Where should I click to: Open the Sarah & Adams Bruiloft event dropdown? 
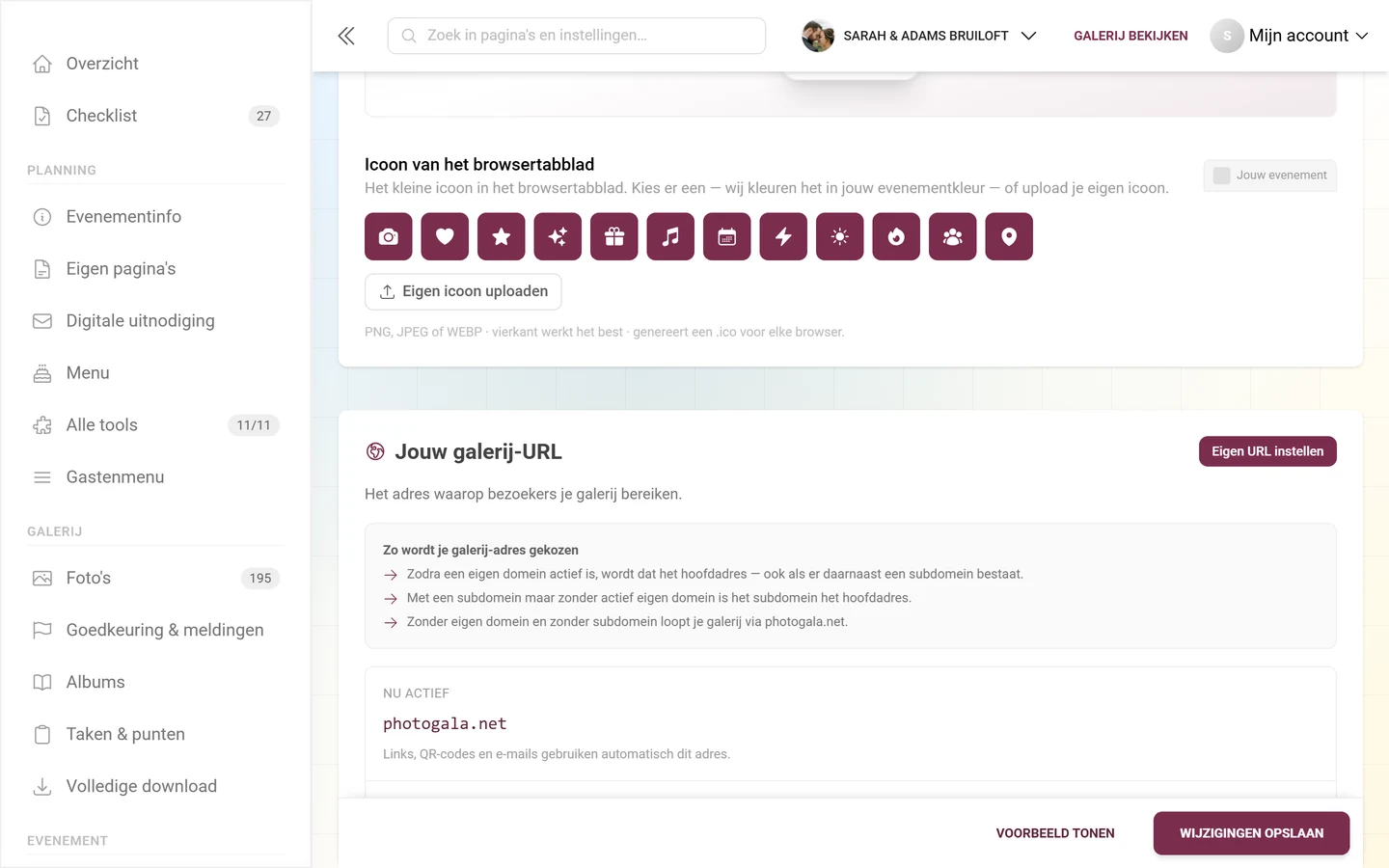pos(919,36)
